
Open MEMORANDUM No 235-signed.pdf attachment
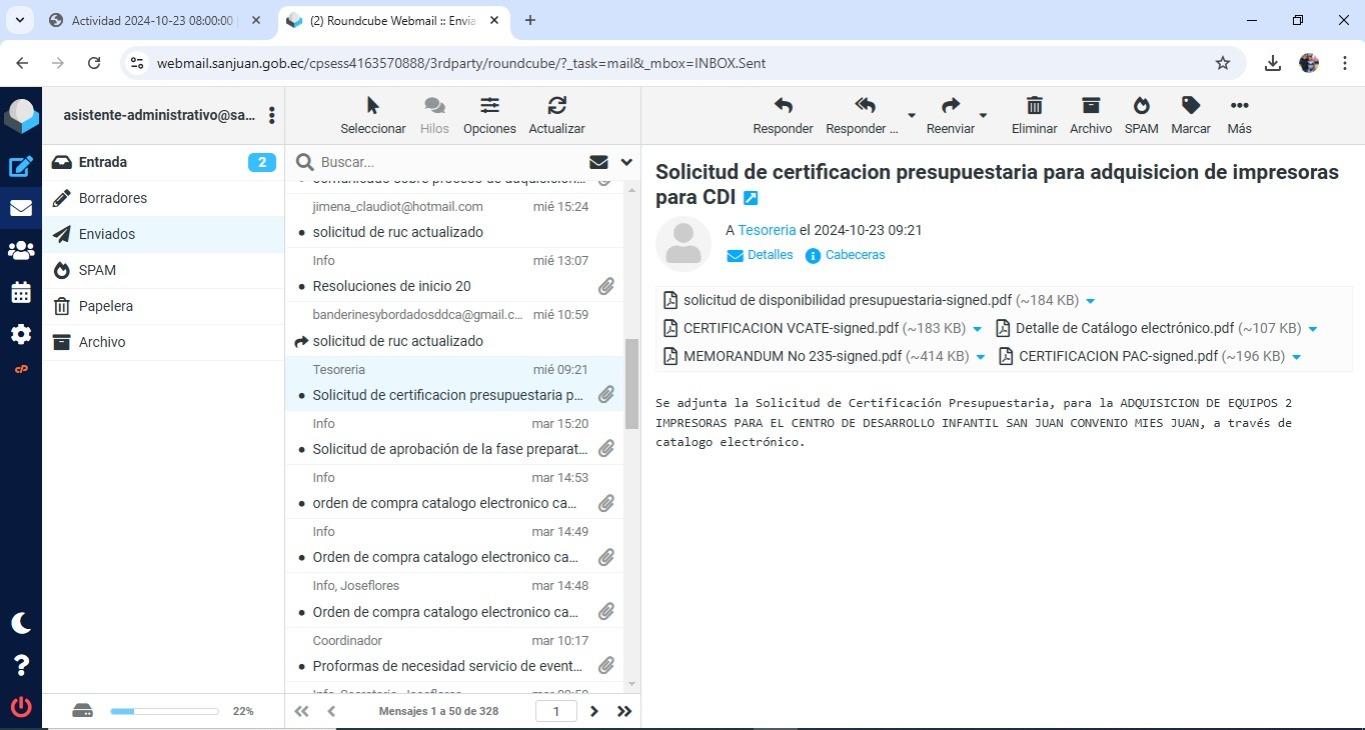tap(792, 356)
